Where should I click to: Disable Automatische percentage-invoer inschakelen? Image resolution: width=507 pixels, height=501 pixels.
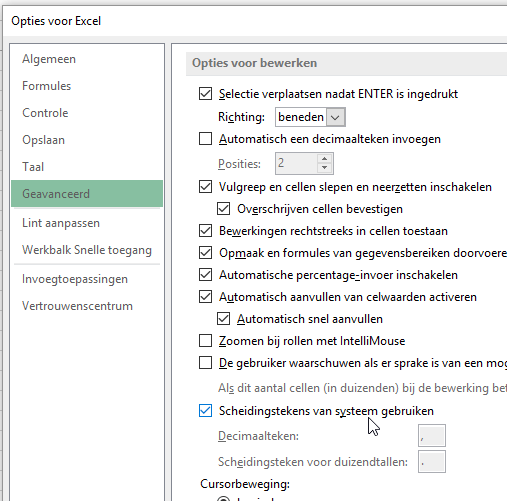[x=205, y=275]
